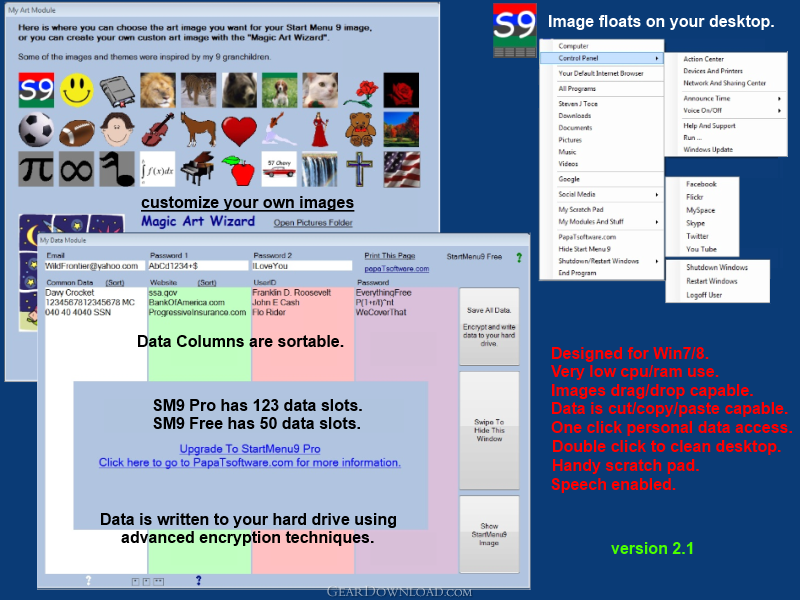Open Computer from the start menu
Image resolution: width=800 pixels, height=600 pixels.
click(x=573, y=46)
